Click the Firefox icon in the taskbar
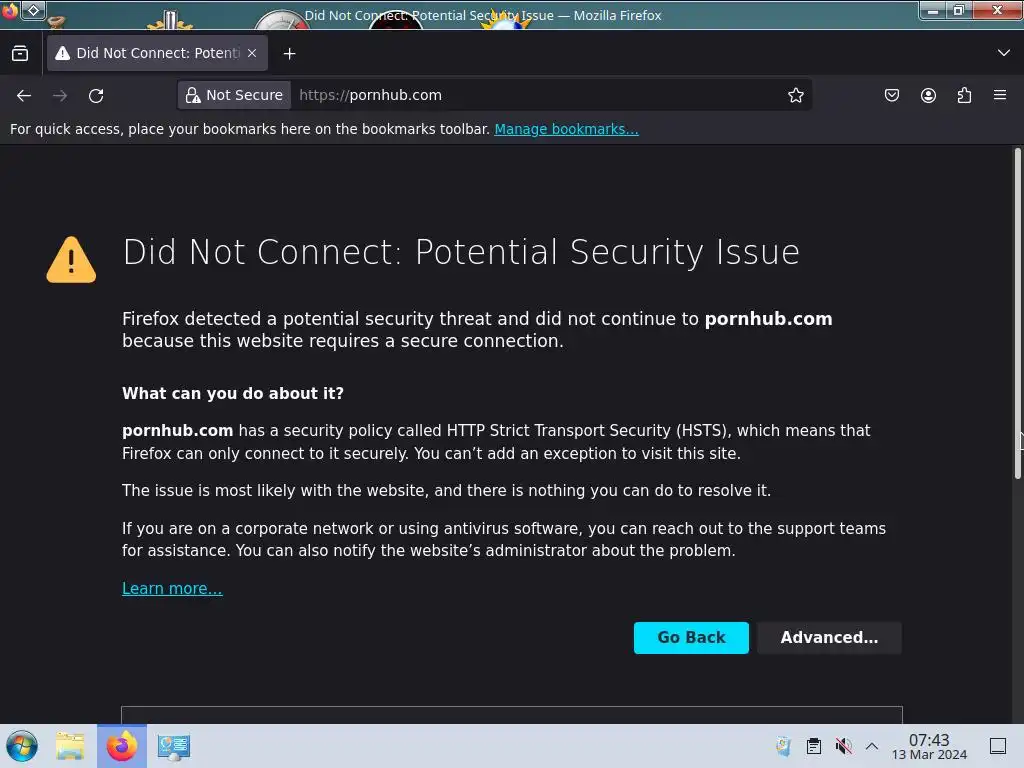 tap(122, 746)
